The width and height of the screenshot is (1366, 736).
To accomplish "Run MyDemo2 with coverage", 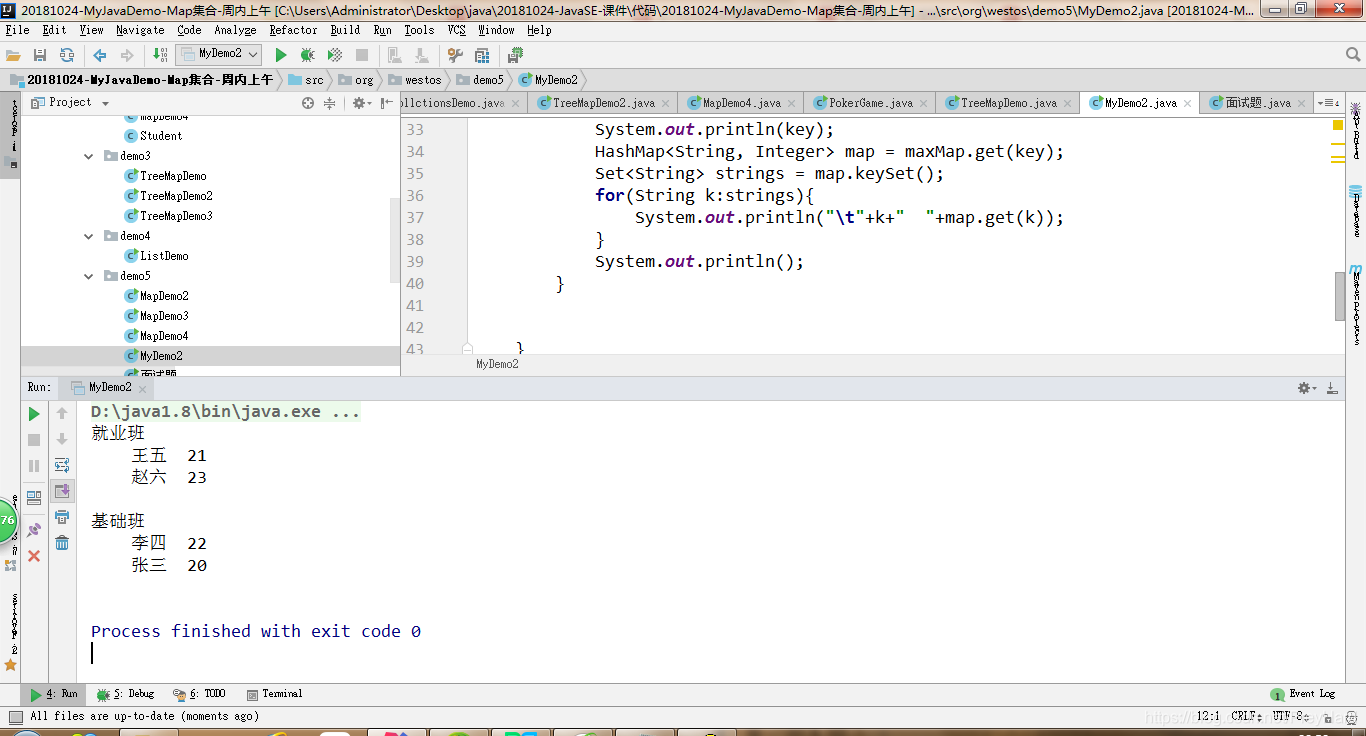I will (335, 55).
